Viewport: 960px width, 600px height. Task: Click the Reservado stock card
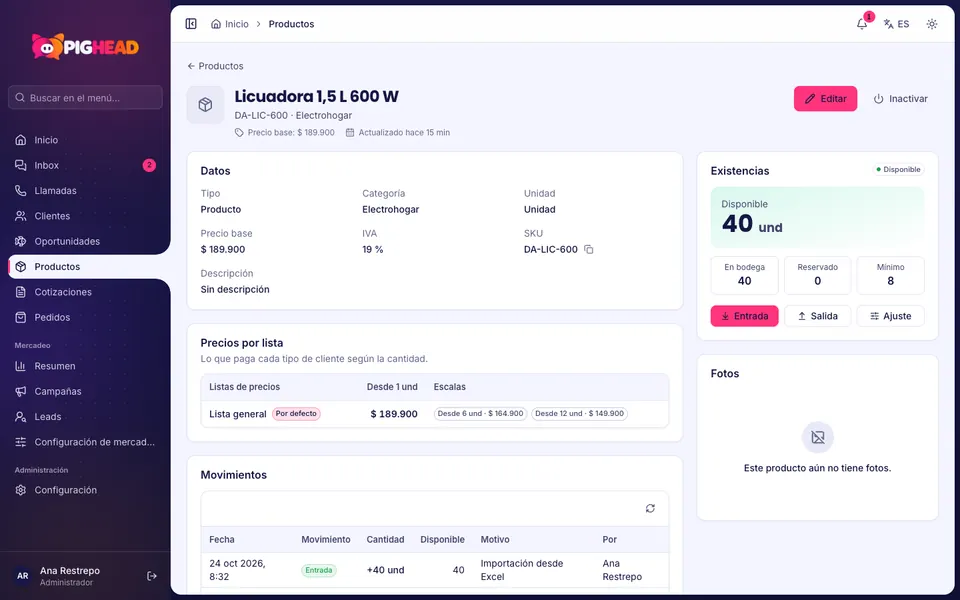[x=817, y=275]
